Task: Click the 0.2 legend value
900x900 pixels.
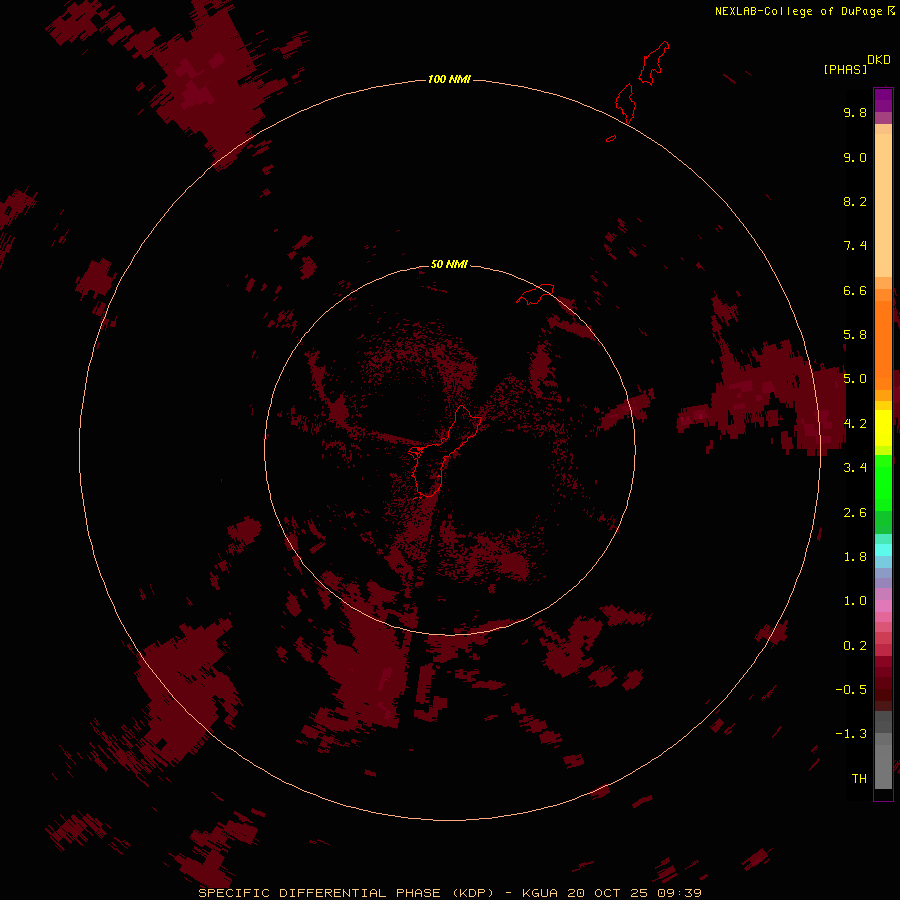Action: (855, 646)
